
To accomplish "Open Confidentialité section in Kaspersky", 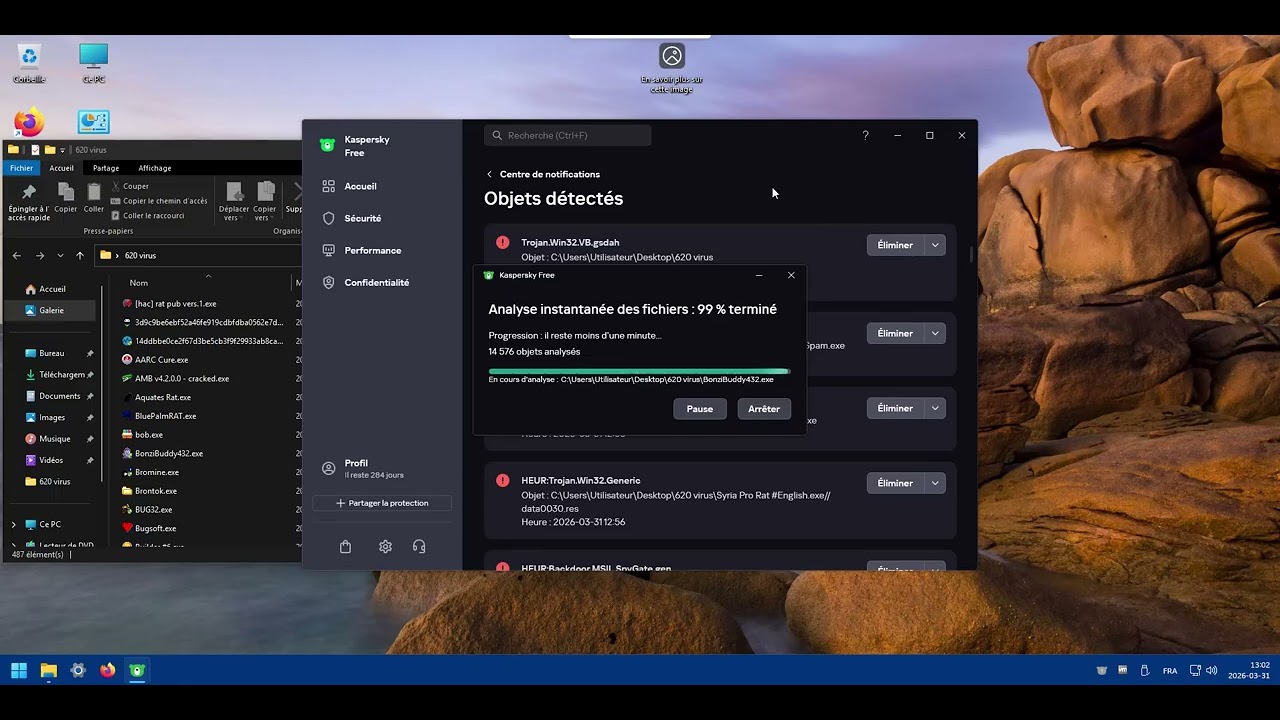I will [x=366, y=282].
